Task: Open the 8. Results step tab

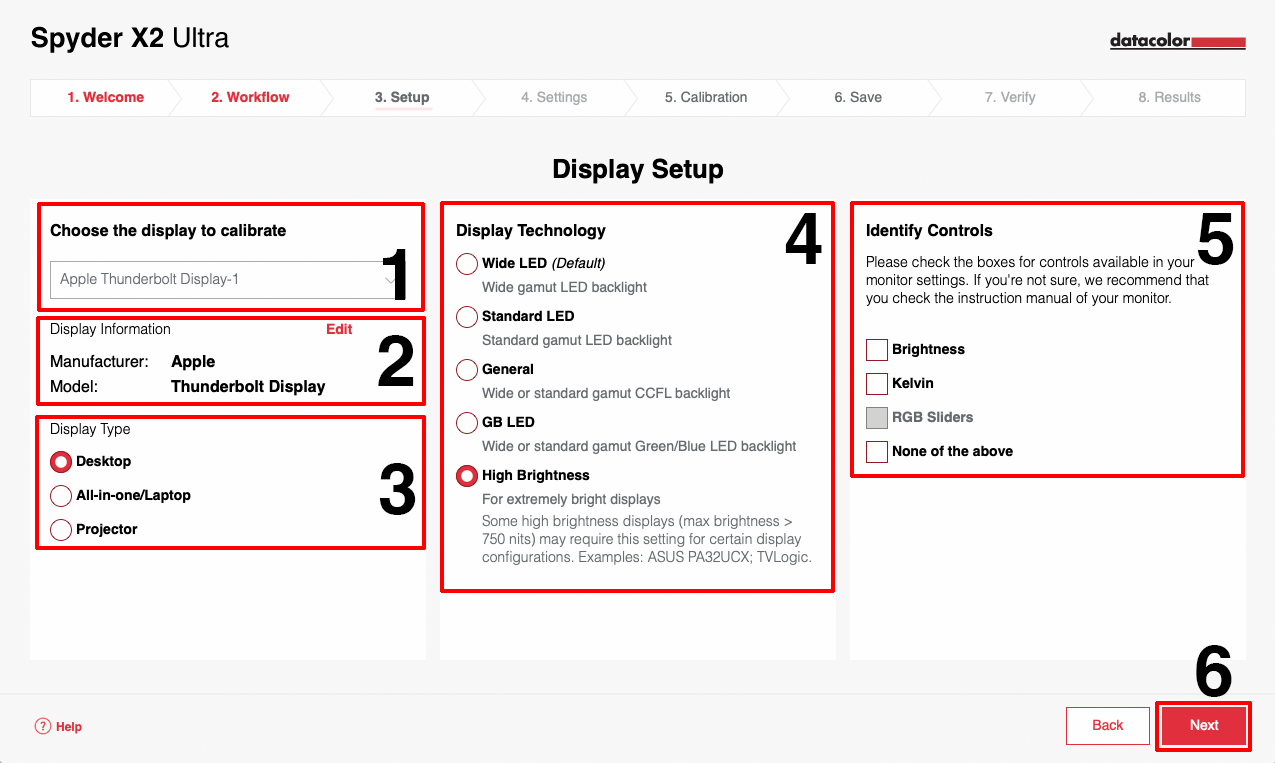Action: (x=1169, y=97)
